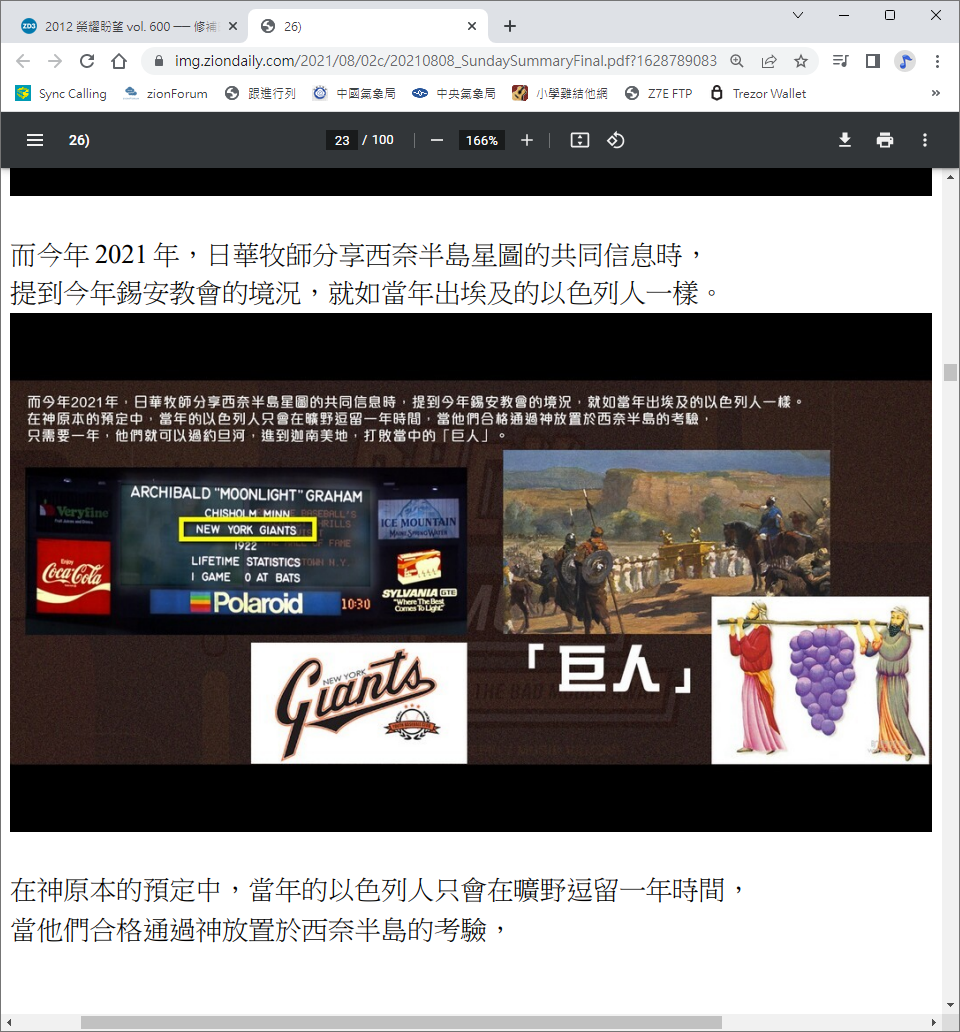The width and height of the screenshot is (960, 1032).
Task: Open the 小學雞結他網 bookmark
Action: tap(560, 93)
